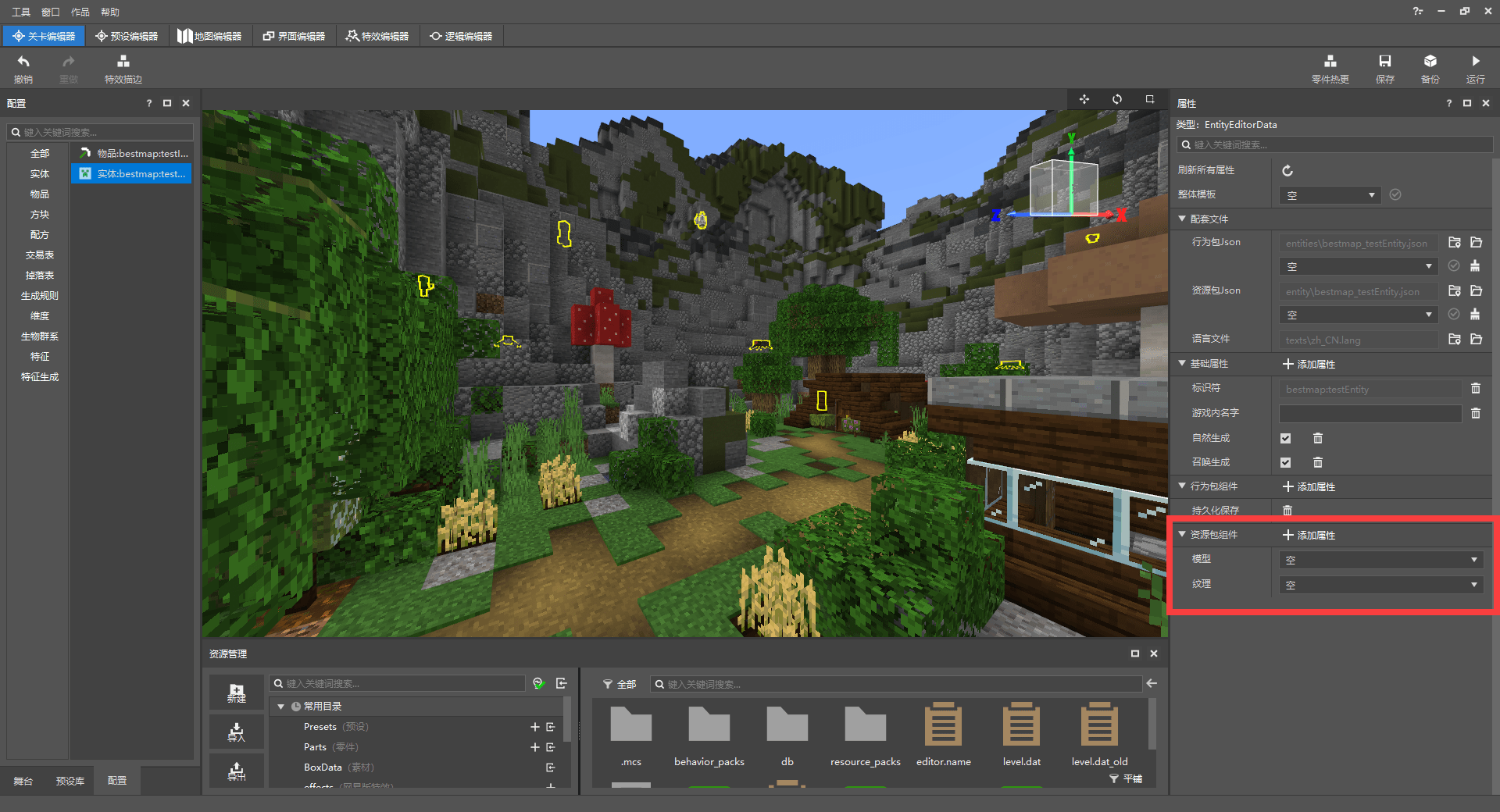Image resolution: width=1500 pixels, height=812 pixels.
Task: Open the dropdown under 行为包Json
Action: coord(1359,266)
